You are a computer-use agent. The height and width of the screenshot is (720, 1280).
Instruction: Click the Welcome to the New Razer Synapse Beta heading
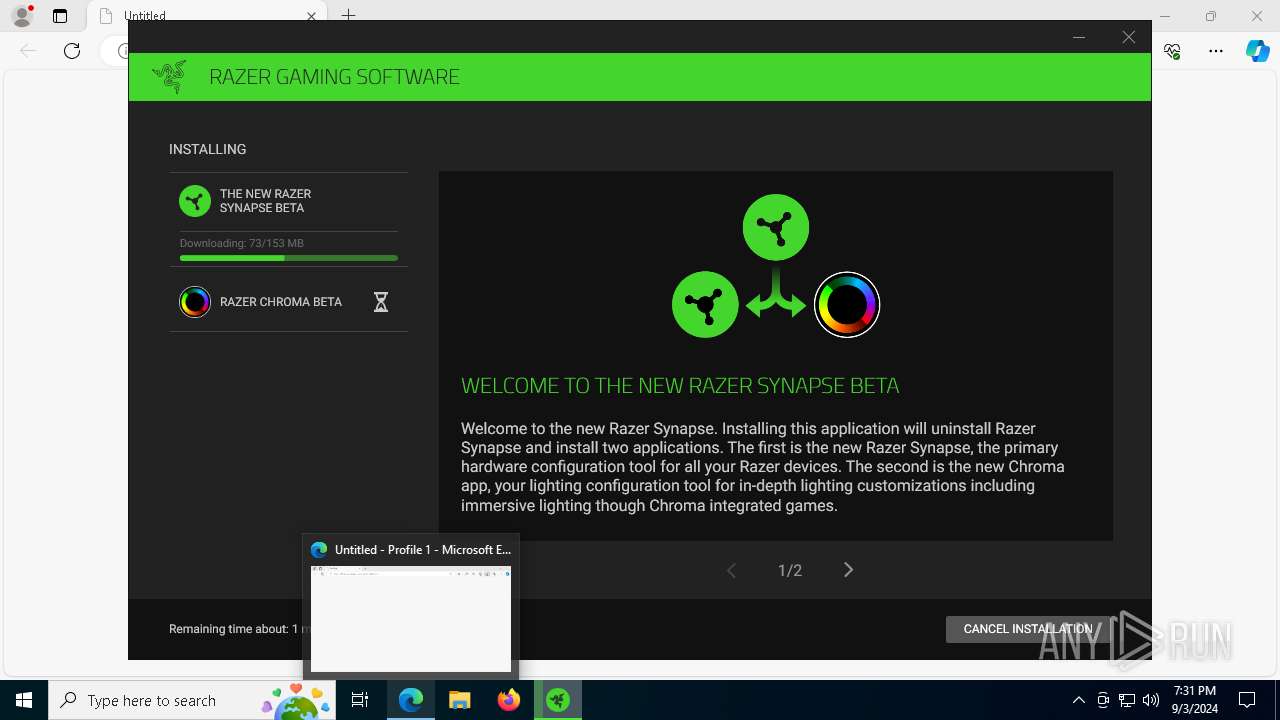pyautogui.click(x=680, y=385)
